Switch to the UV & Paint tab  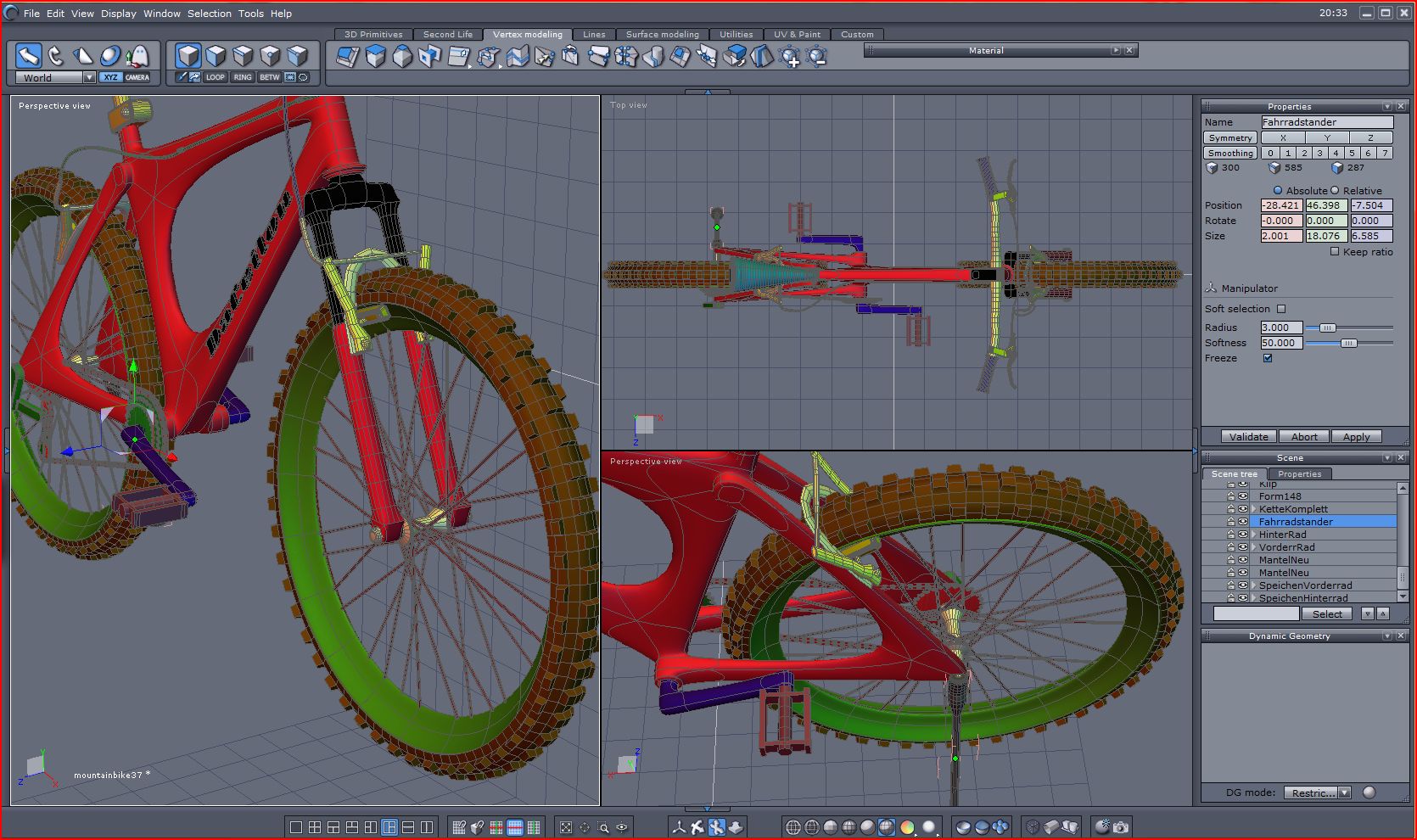click(x=797, y=35)
